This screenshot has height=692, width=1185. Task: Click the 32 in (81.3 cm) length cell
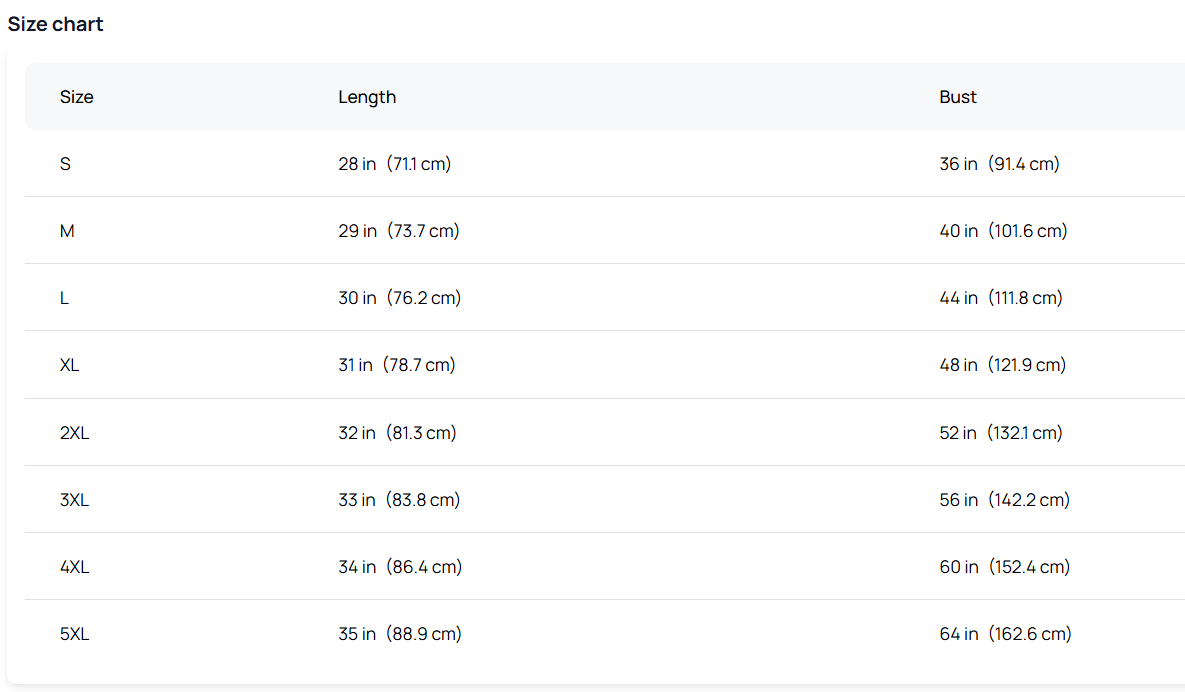pyautogui.click(x=397, y=433)
